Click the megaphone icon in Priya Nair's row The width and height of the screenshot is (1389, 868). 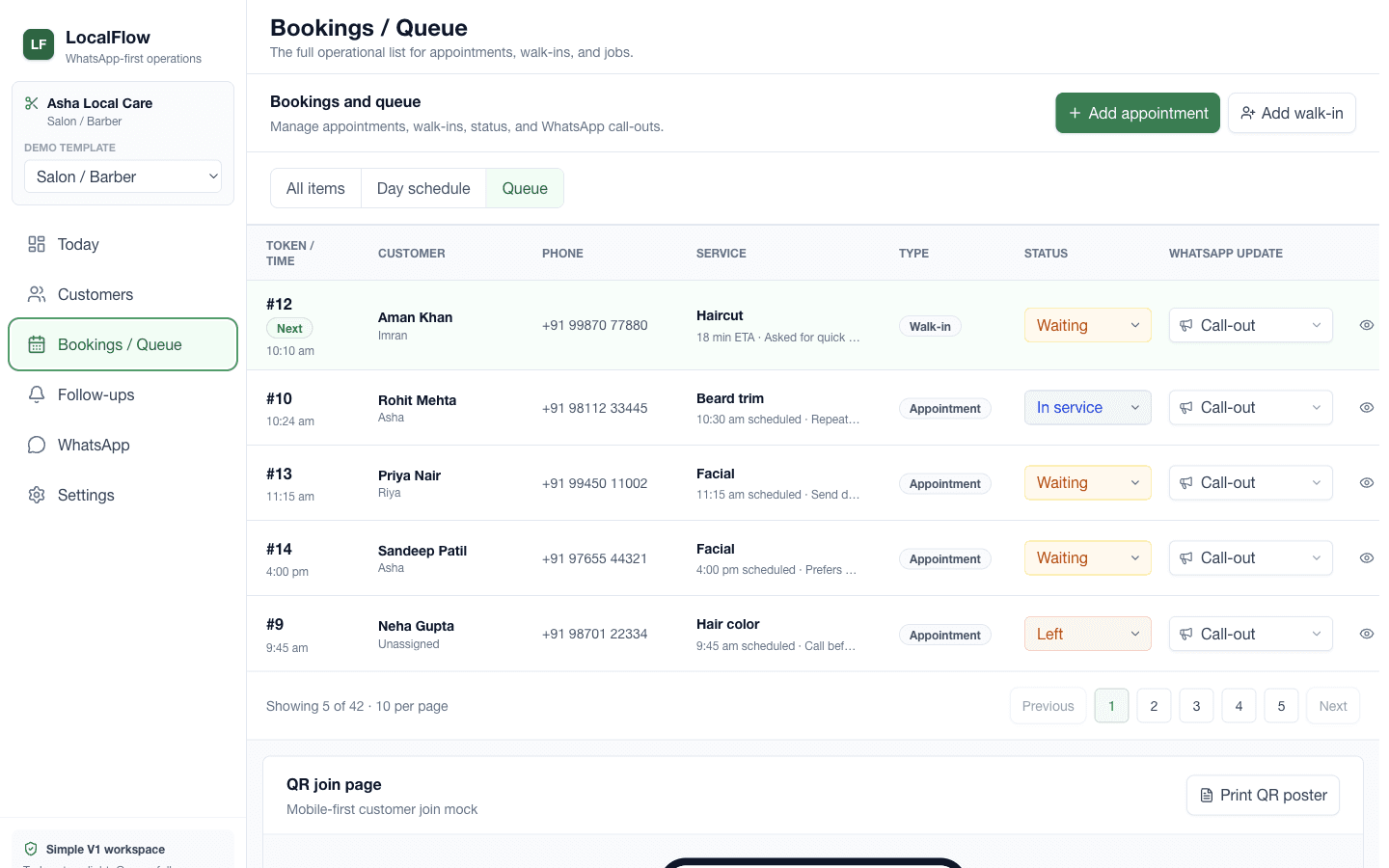(1186, 482)
